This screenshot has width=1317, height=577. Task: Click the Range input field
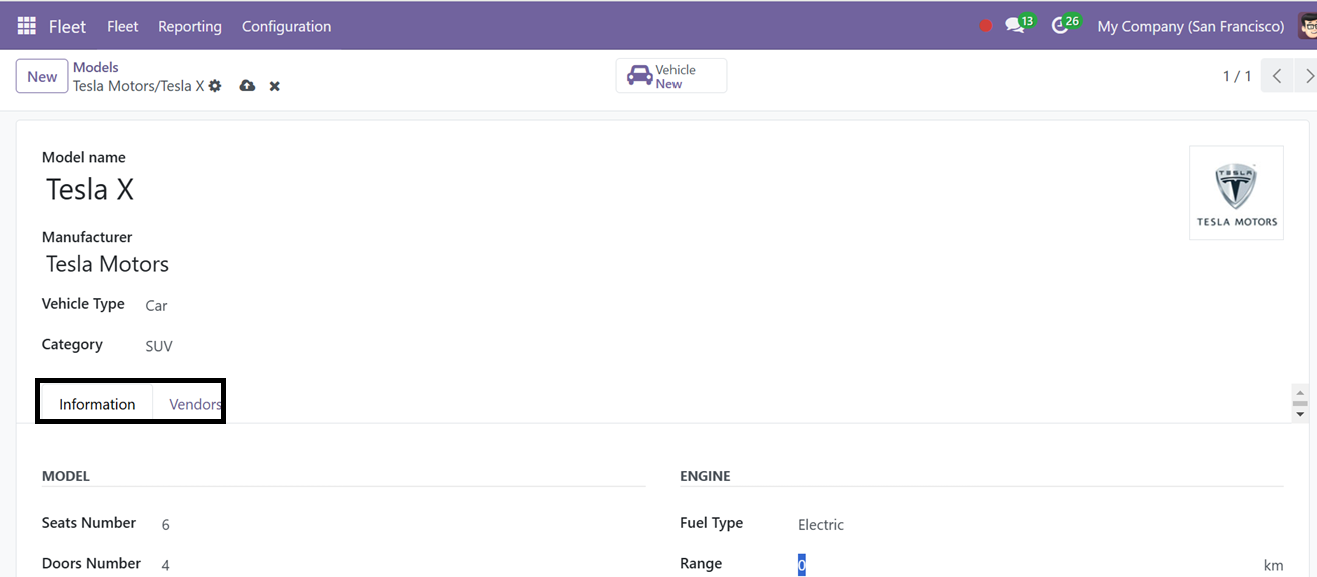click(1025, 565)
